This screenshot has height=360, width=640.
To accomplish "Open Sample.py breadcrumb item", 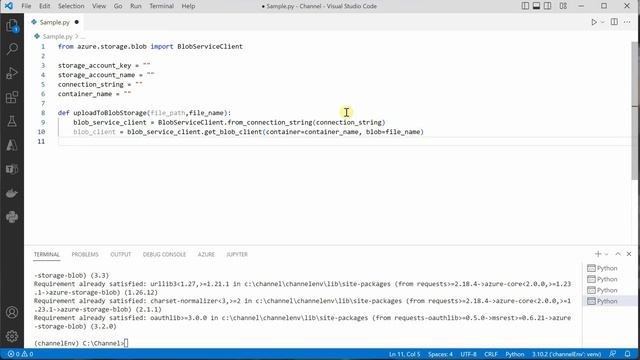I will pyautogui.click(x=57, y=36).
